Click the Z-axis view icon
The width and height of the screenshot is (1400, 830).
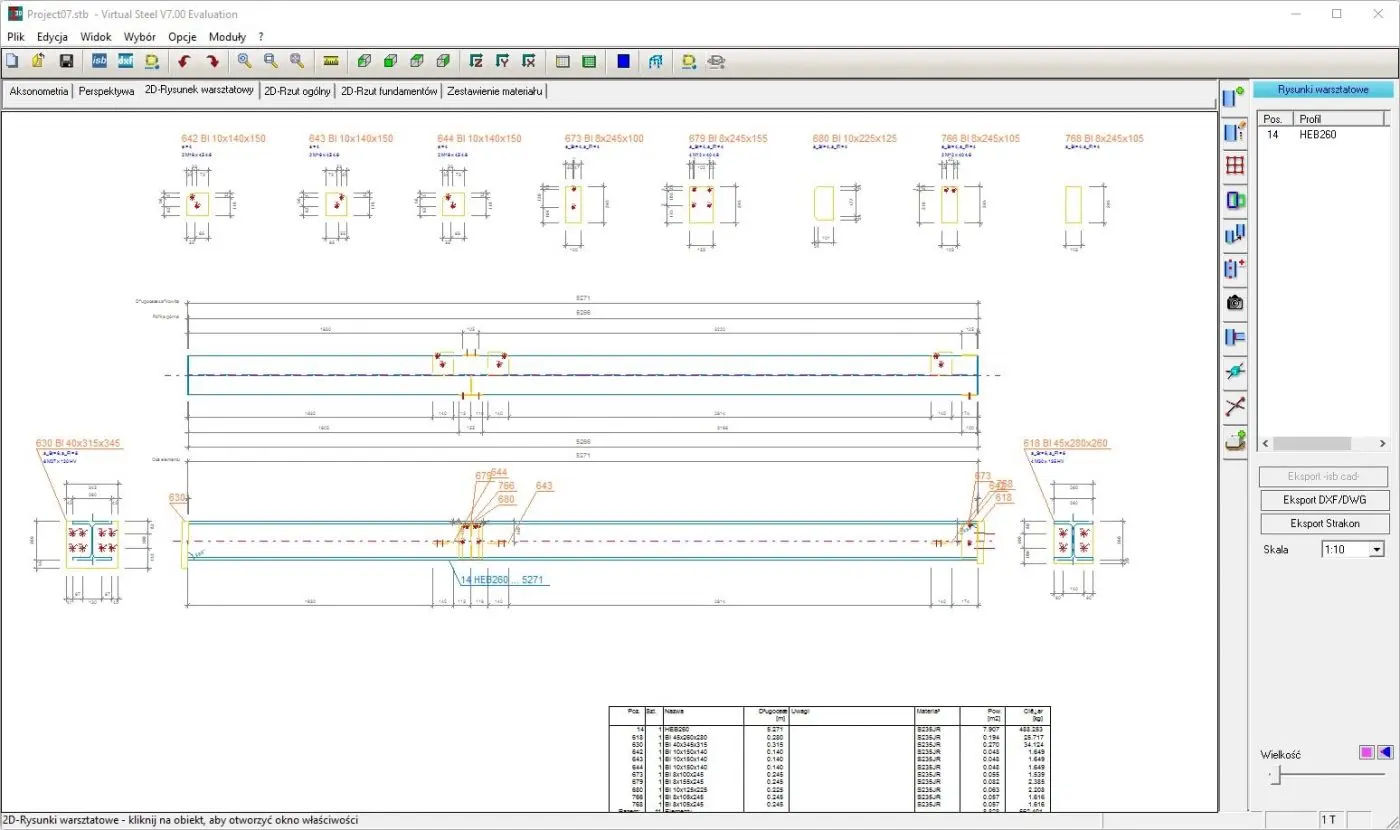(476, 61)
